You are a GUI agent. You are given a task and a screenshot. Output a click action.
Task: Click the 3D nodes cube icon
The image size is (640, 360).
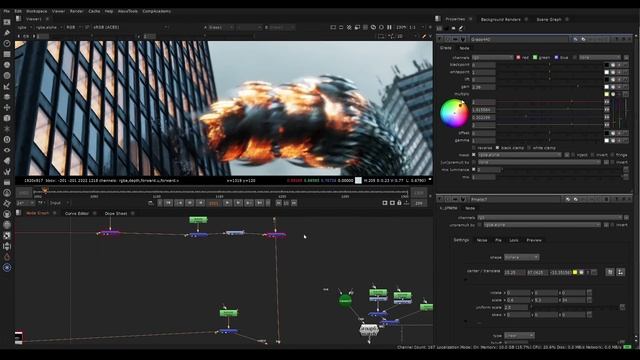pos(7,118)
